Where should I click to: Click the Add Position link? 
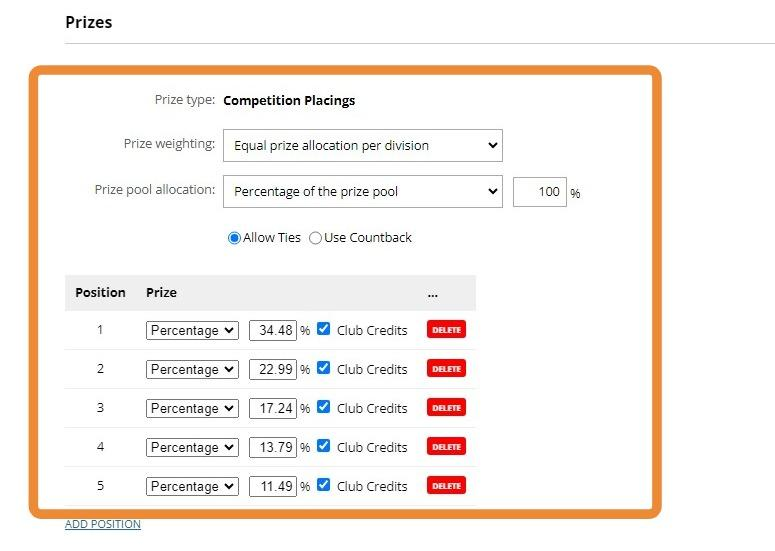pos(103,524)
